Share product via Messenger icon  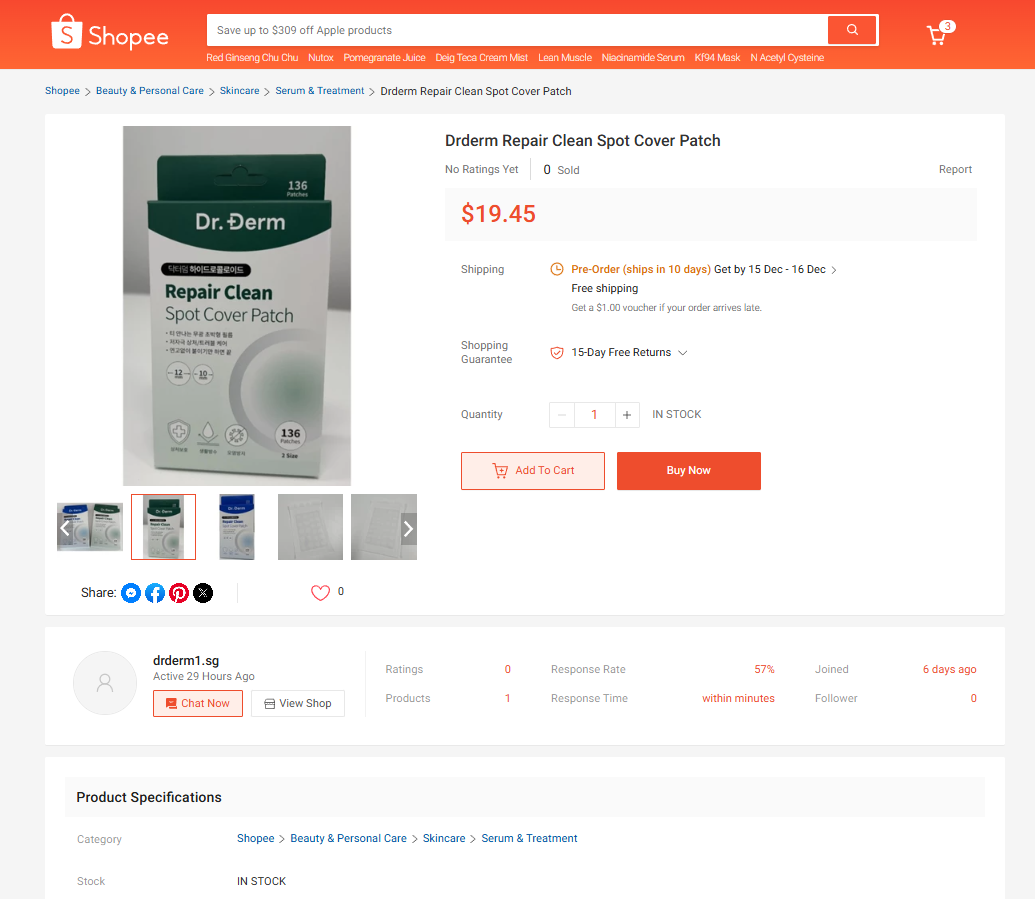click(131, 593)
